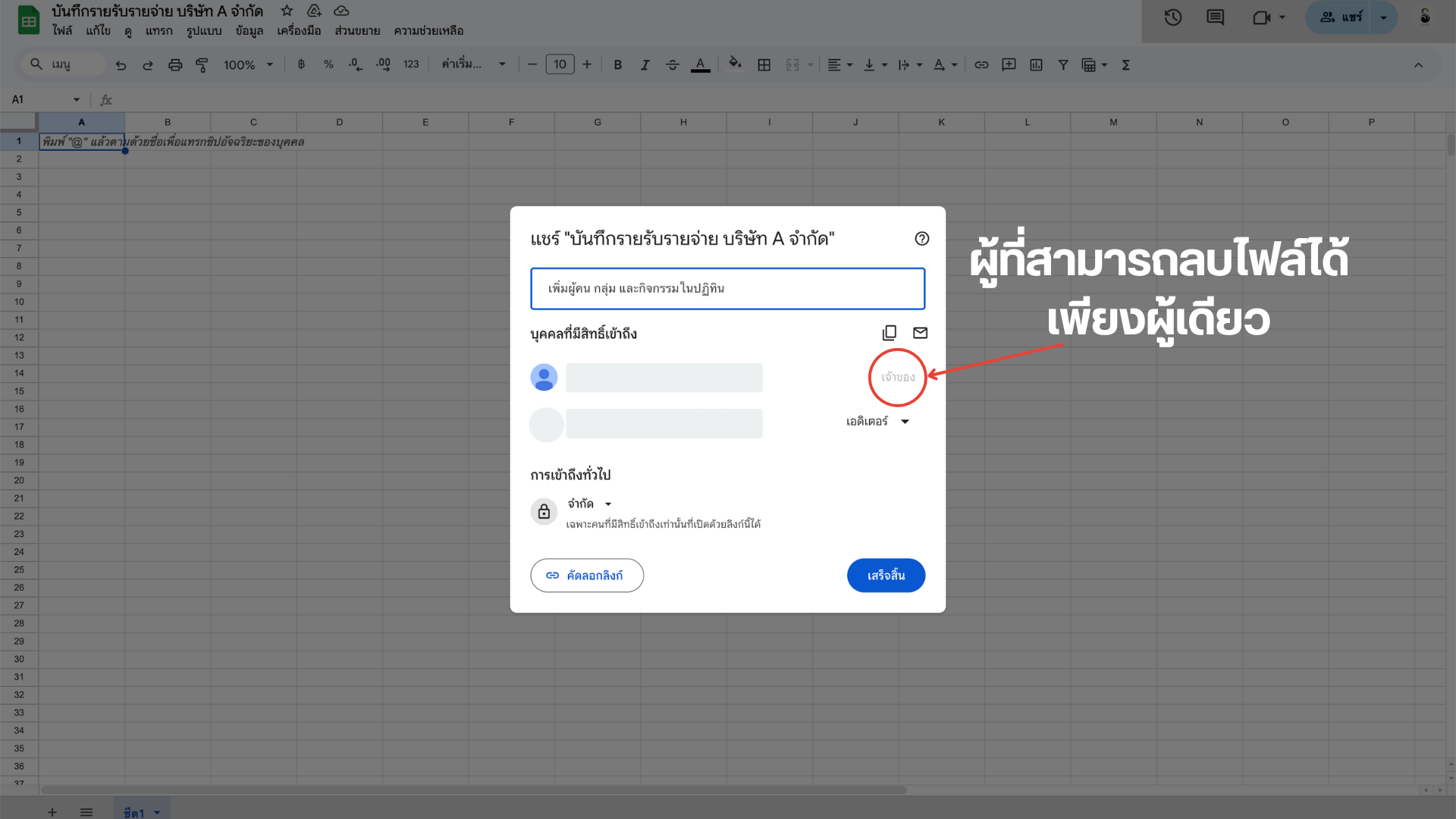1456x819 pixels.
Task: Pick the cell fill color
Action: click(735, 64)
